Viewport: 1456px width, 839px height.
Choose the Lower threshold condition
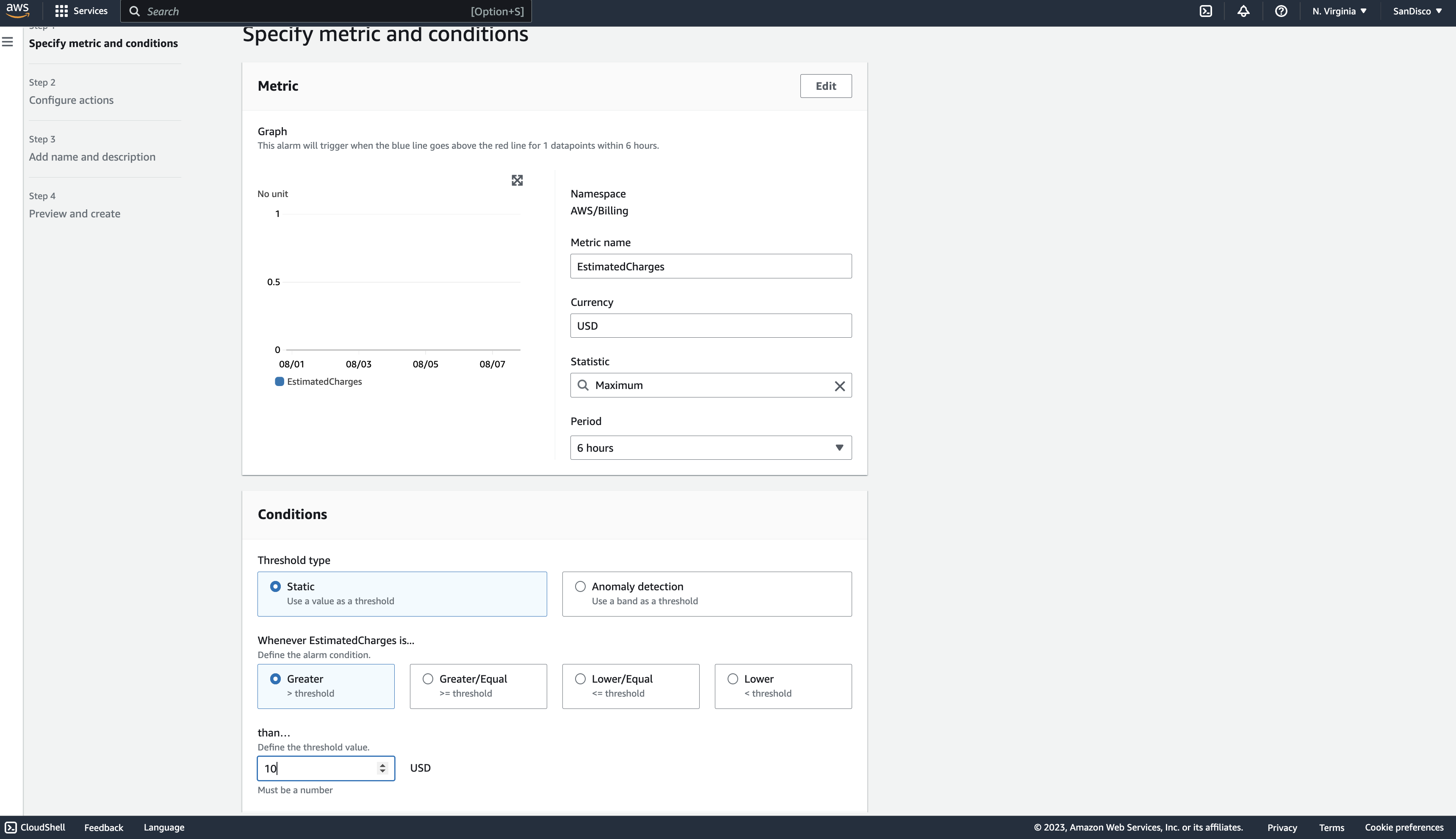732,679
